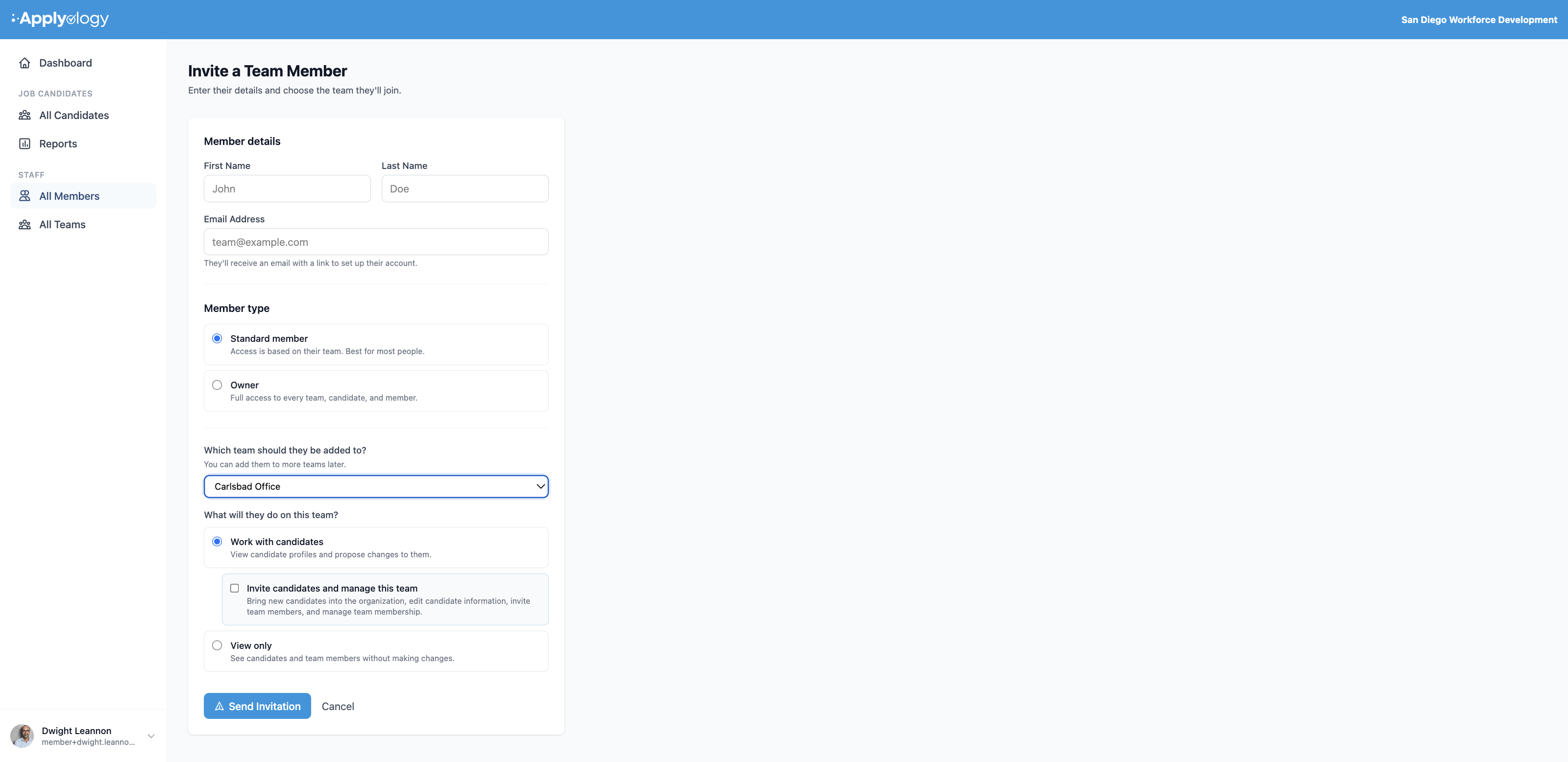The image size is (1568, 762).
Task: Click the Applyology logo
Action: (60, 19)
